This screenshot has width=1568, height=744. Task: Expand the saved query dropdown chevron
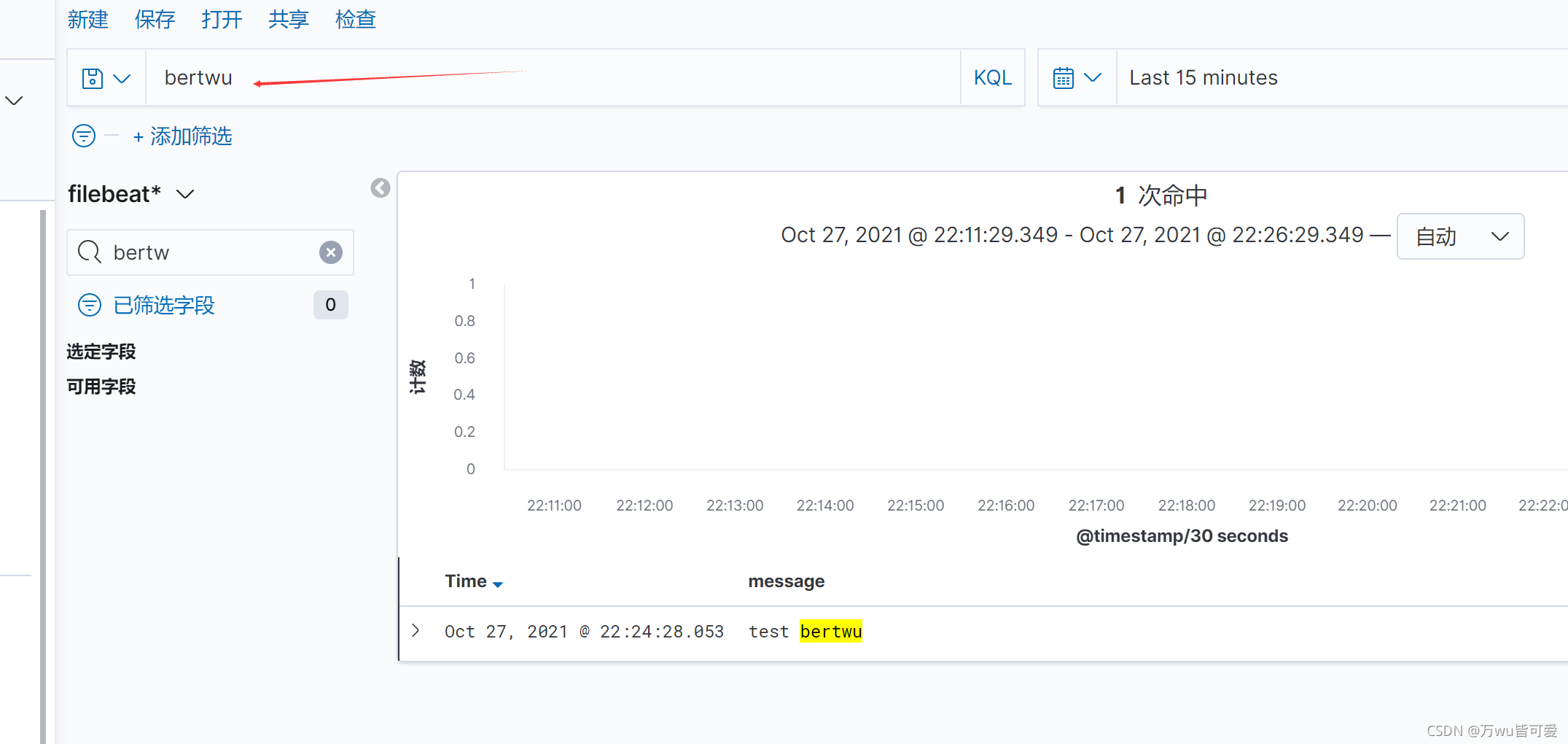122,78
